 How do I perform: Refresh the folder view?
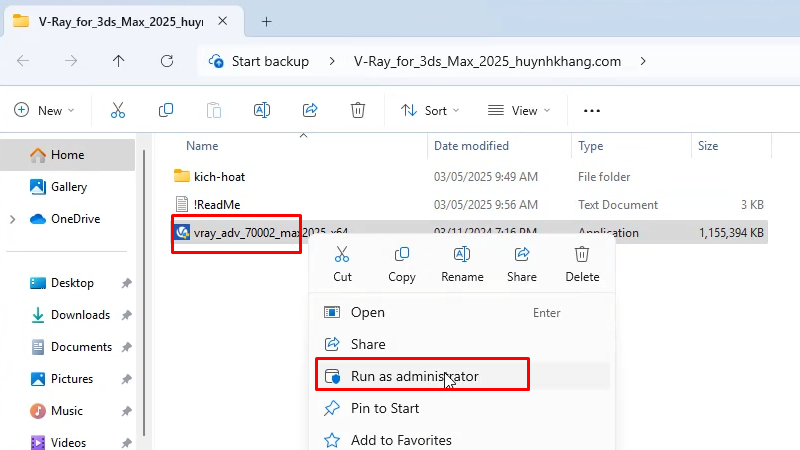click(x=167, y=61)
